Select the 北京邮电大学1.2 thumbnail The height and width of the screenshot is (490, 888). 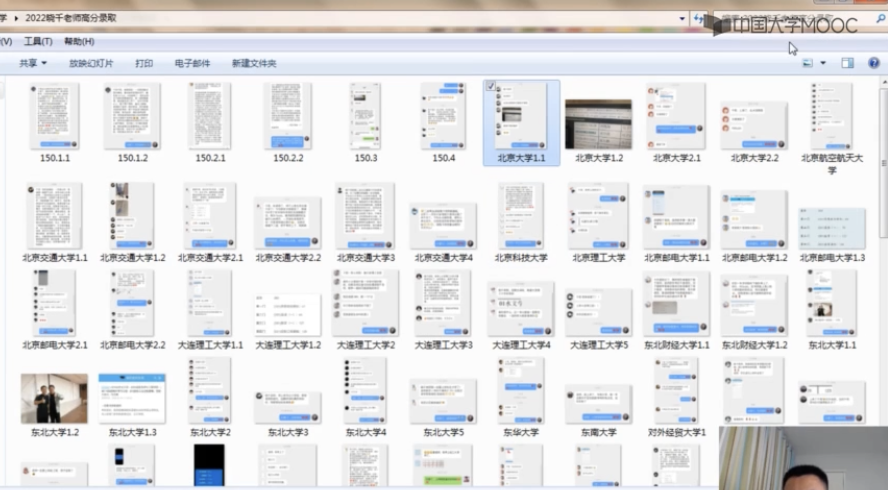point(754,220)
